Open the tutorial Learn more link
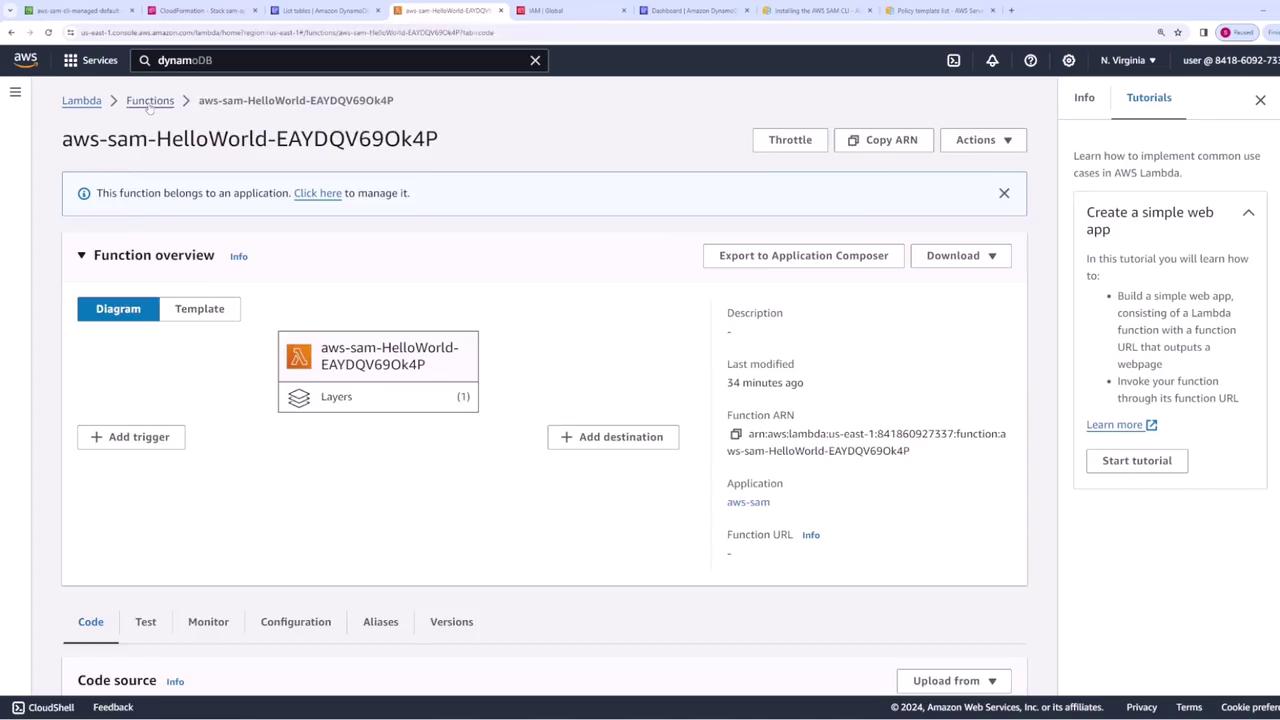 [1122, 425]
